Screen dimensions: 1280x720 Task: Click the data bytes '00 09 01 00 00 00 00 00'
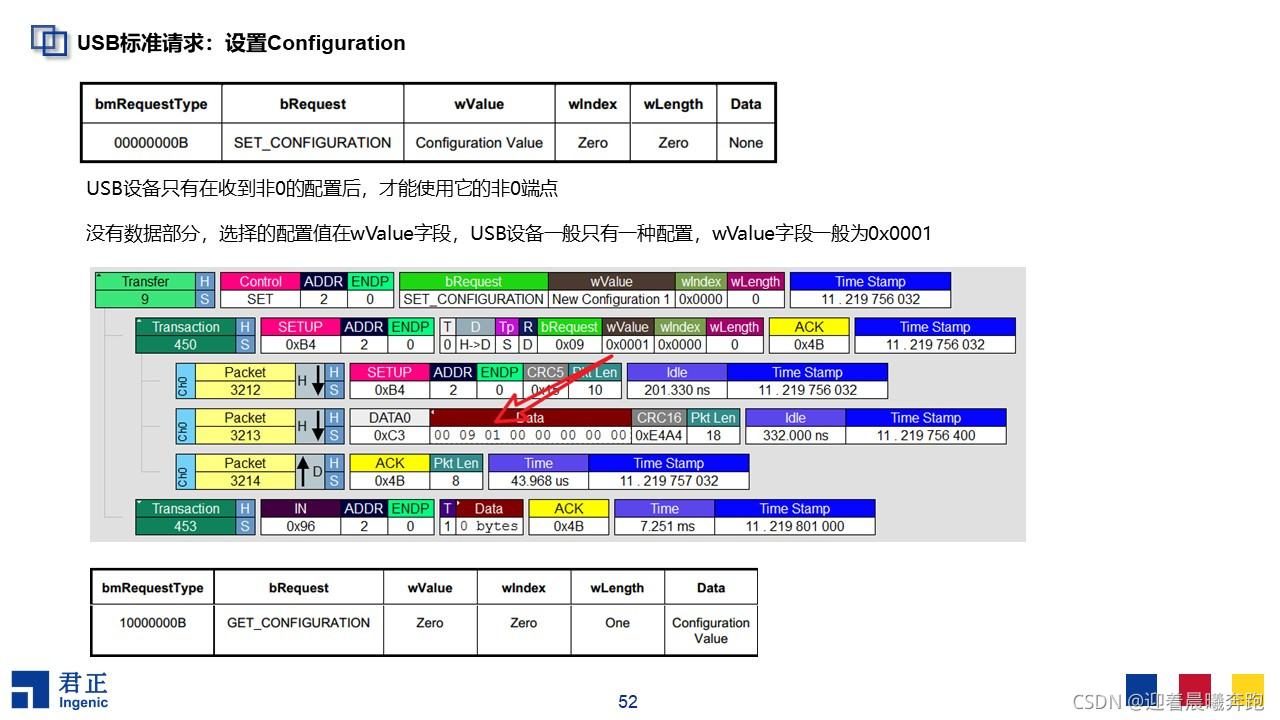(x=530, y=436)
